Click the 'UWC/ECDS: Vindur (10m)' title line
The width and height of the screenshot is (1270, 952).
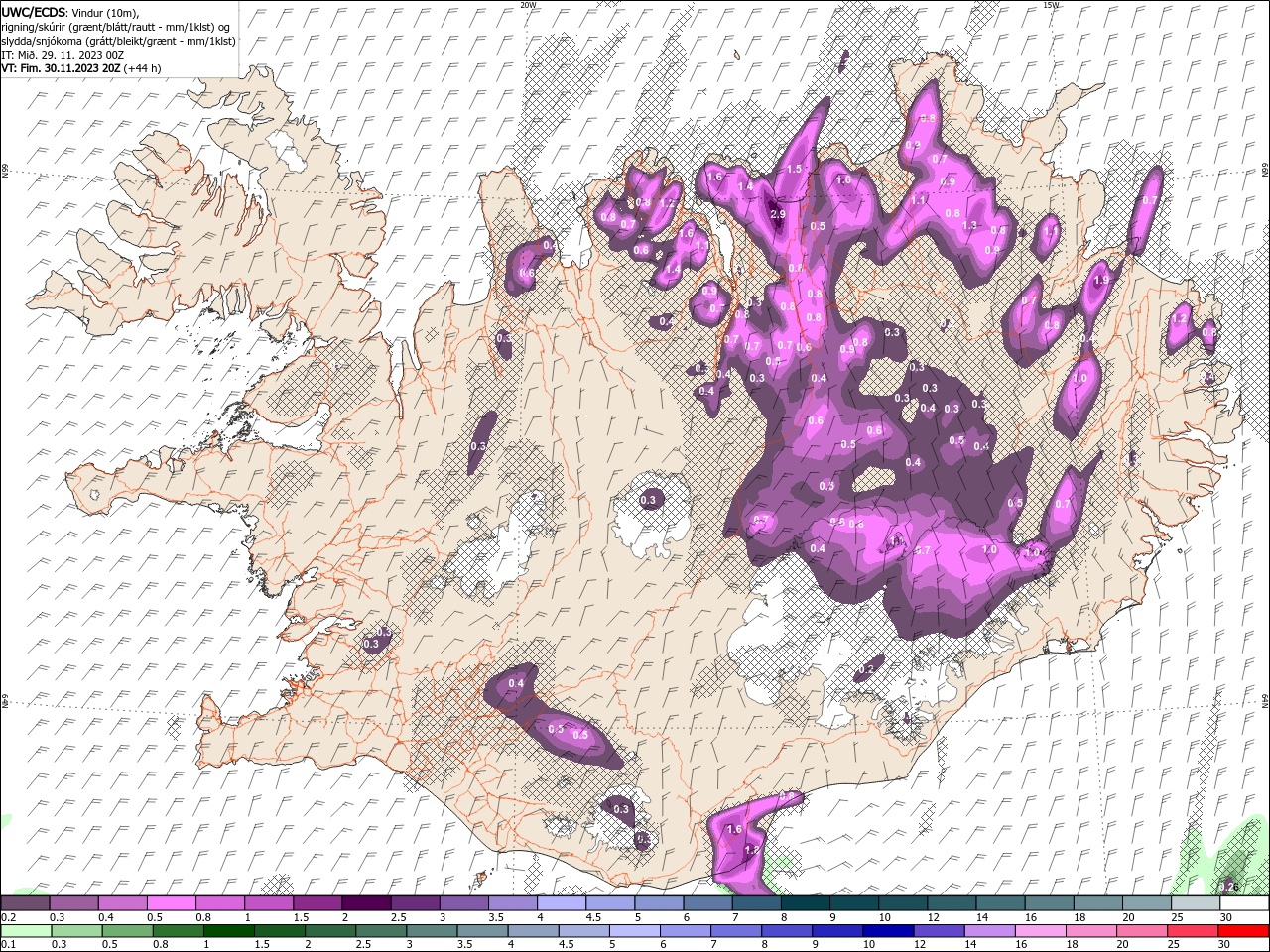click(71, 12)
